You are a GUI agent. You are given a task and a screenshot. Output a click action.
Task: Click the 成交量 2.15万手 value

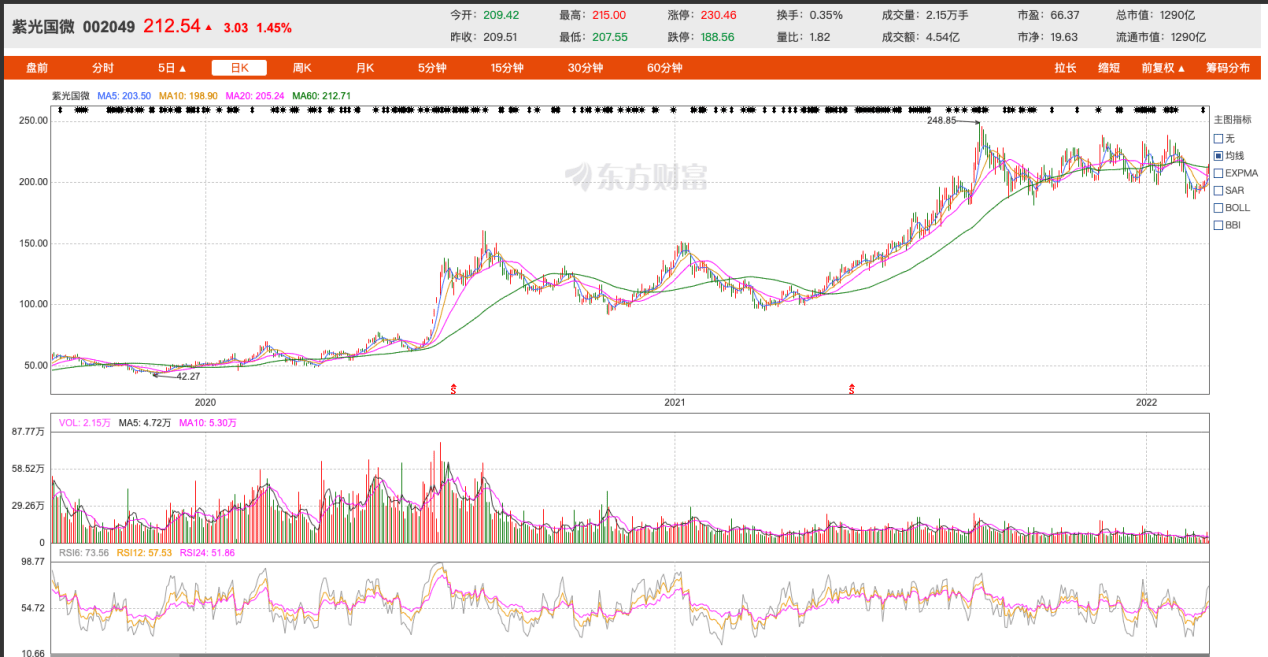point(947,15)
